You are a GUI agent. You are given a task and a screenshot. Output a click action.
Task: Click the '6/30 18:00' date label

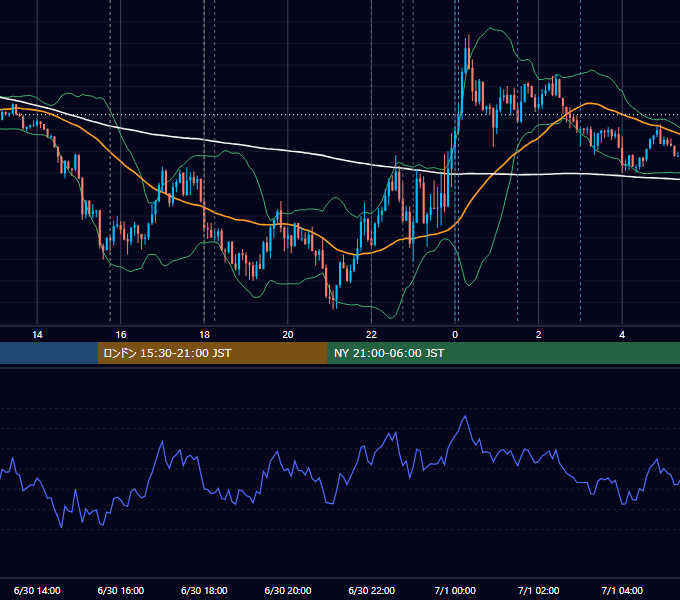click(x=204, y=590)
